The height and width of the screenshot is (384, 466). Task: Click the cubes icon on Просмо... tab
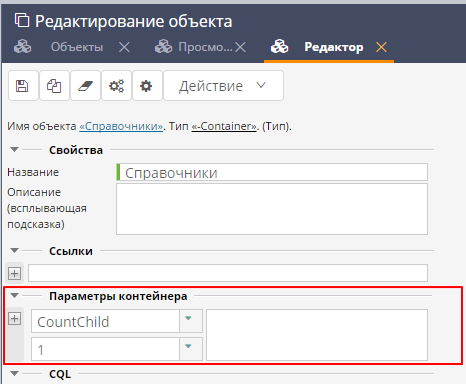click(x=164, y=46)
